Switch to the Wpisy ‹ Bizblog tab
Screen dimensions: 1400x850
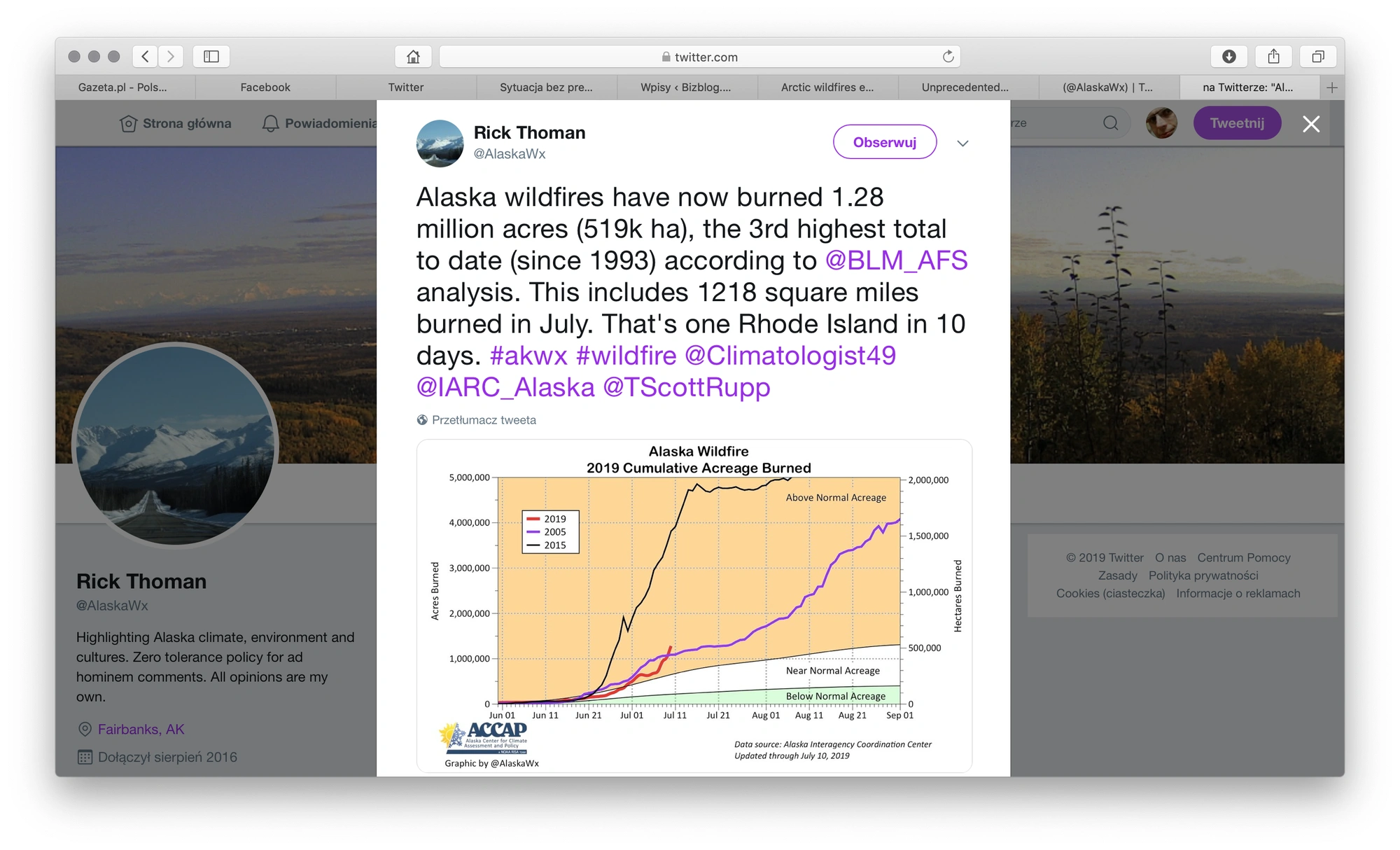(686, 88)
